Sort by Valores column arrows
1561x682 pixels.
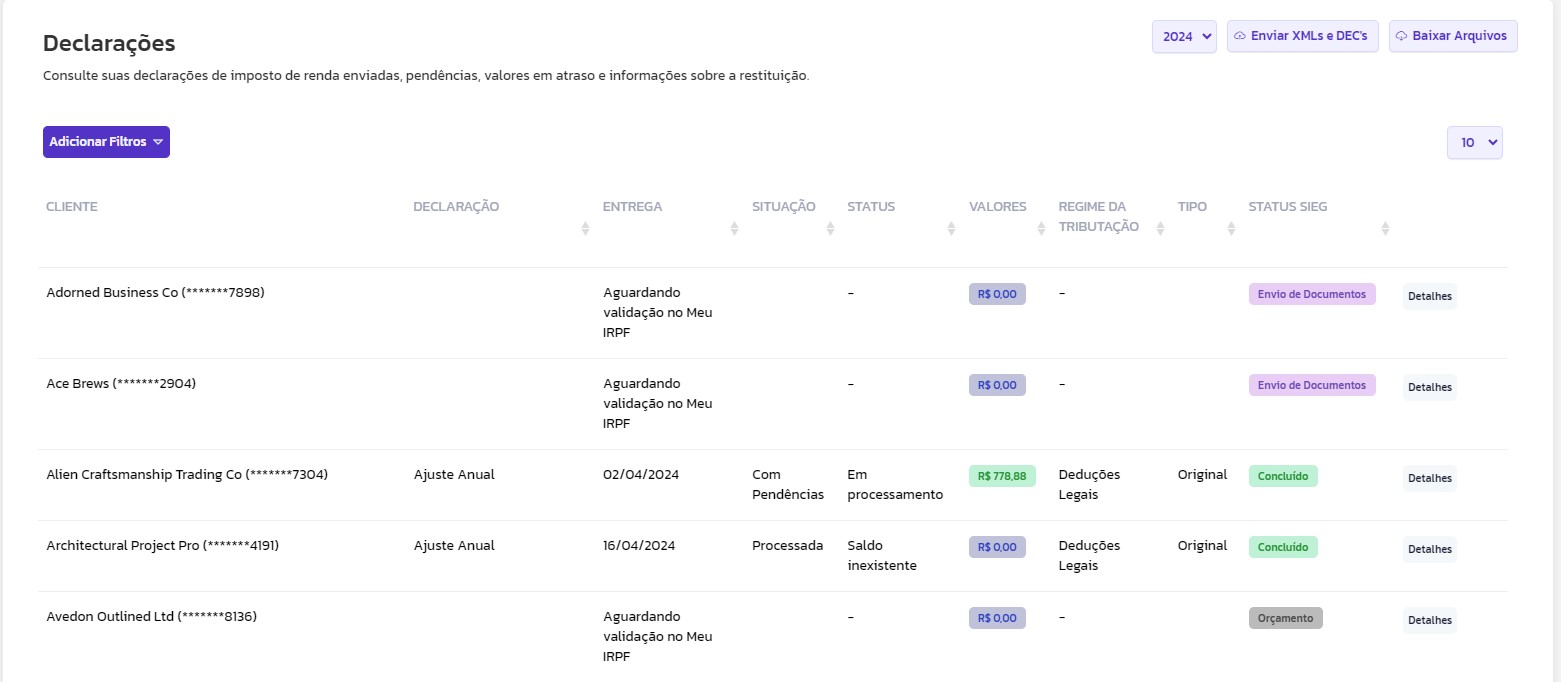(x=1041, y=228)
